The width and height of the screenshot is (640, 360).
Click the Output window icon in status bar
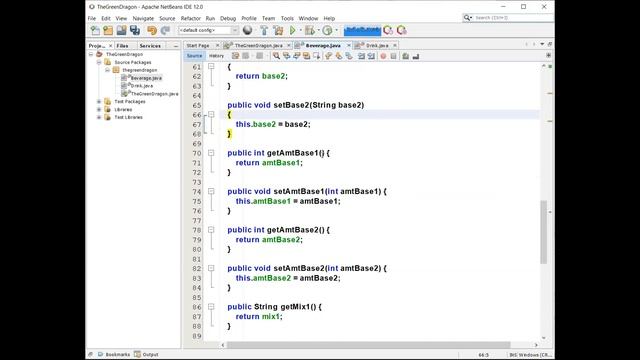(x=137, y=354)
